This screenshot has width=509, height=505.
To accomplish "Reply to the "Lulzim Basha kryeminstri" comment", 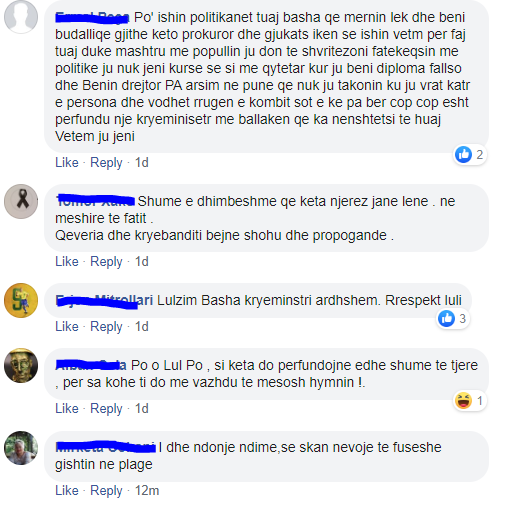I will (106, 326).
